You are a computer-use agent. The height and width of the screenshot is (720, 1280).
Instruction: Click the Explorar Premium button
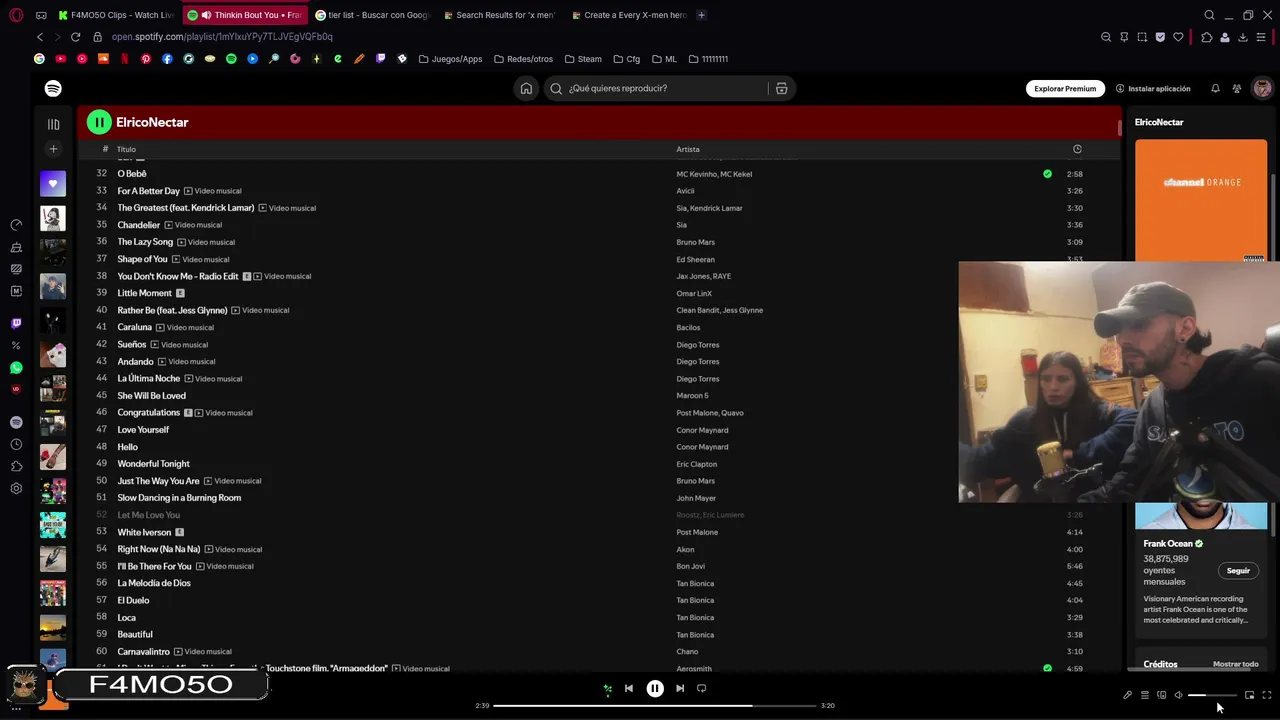point(1065,89)
